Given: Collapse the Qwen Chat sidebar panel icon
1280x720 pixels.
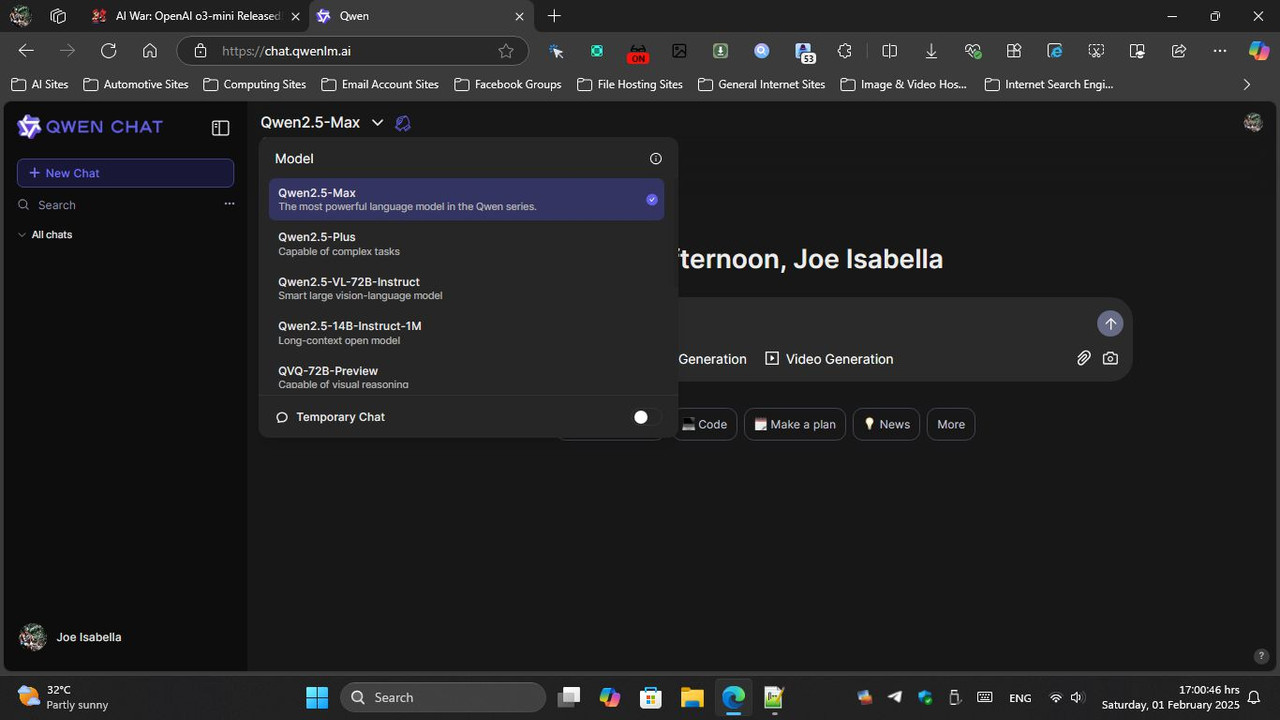Looking at the screenshot, I should (x=220, y=128).
